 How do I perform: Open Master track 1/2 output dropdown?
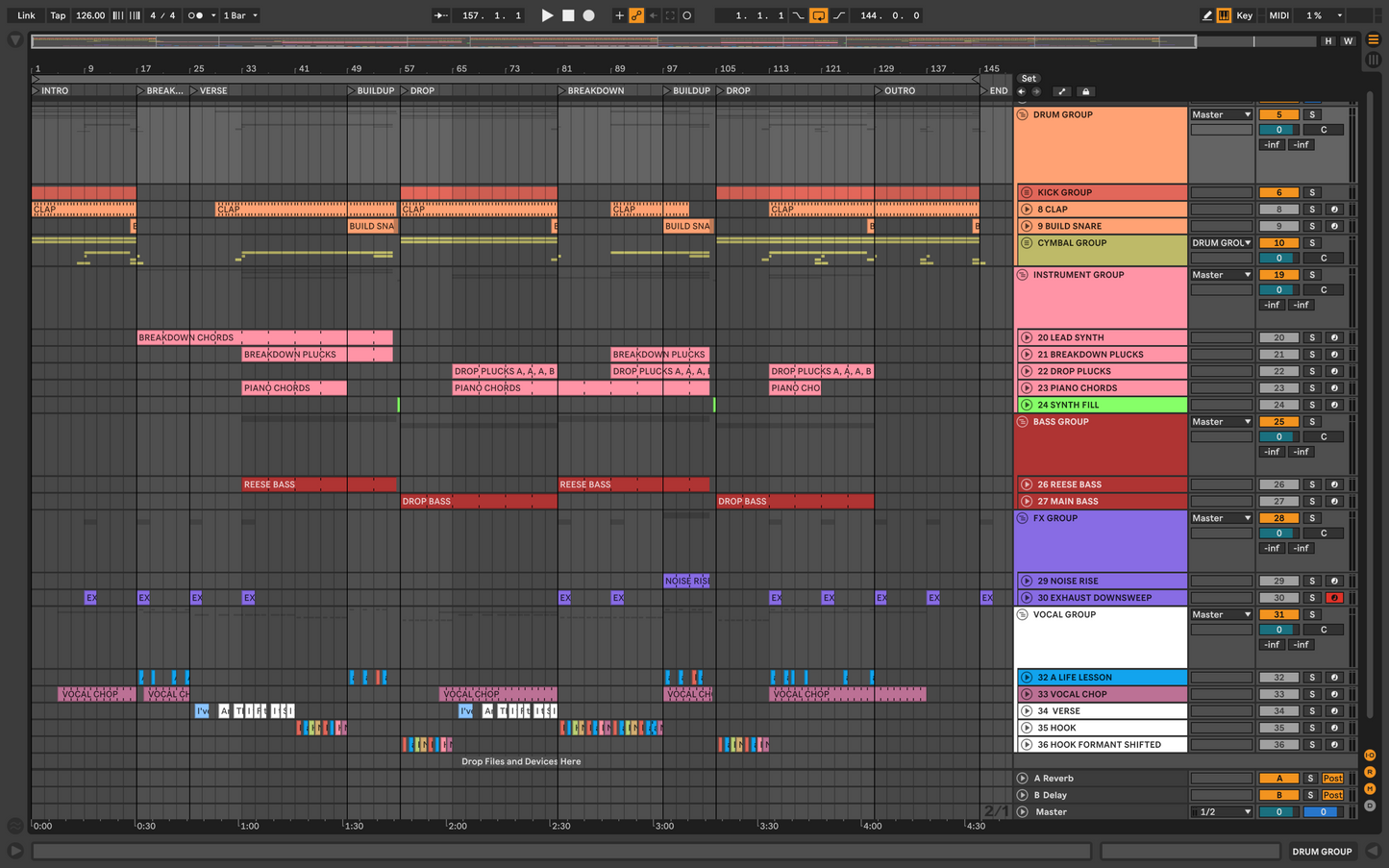click(1221, 812)
